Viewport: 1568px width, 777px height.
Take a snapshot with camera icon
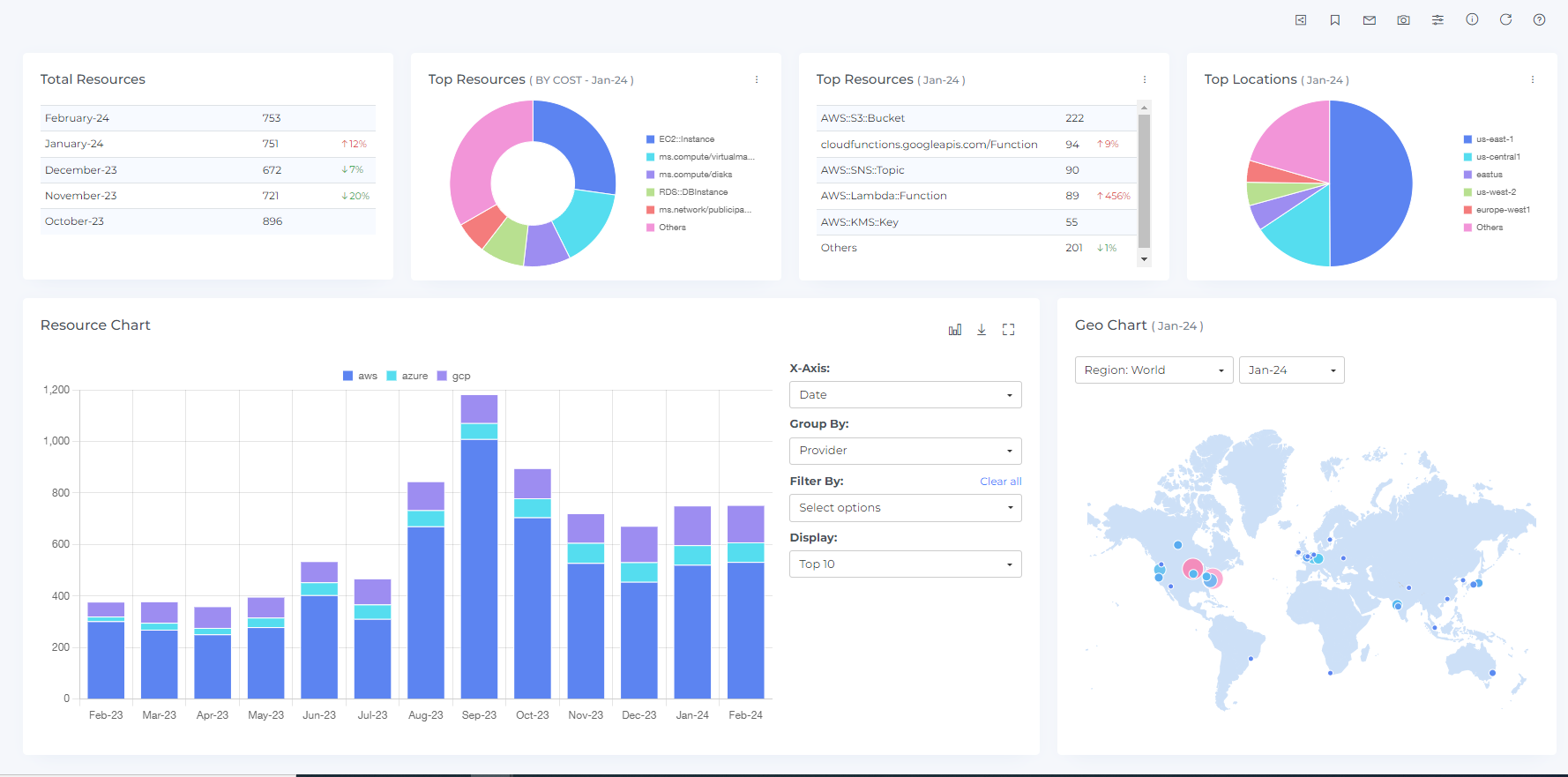tap(1404, 19)
